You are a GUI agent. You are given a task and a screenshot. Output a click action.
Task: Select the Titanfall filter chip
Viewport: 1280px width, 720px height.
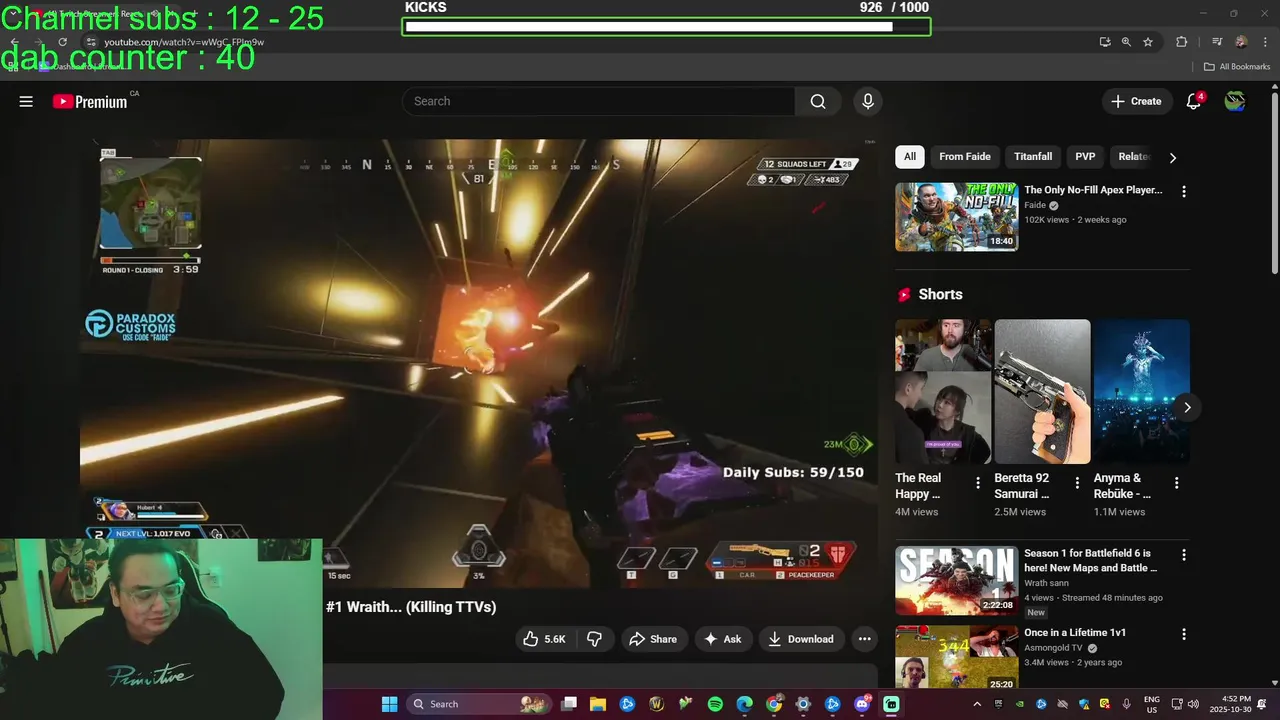(x=1033, y=157)
